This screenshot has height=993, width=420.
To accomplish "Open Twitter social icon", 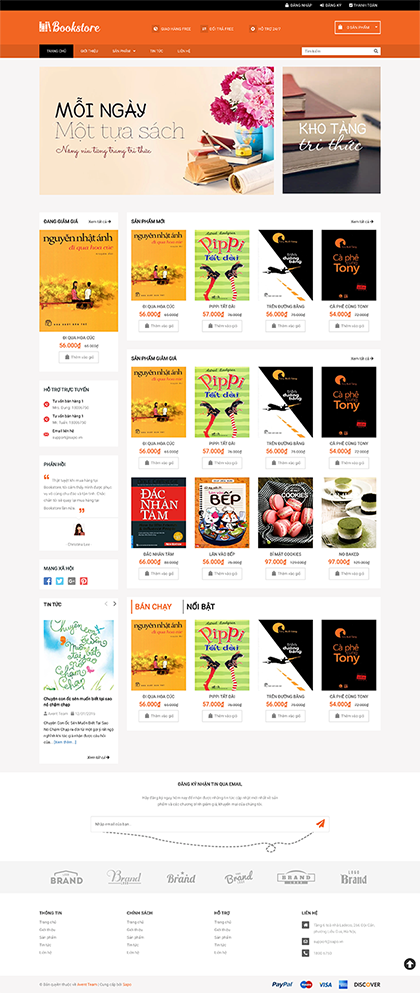I will [x=60, y=581].
